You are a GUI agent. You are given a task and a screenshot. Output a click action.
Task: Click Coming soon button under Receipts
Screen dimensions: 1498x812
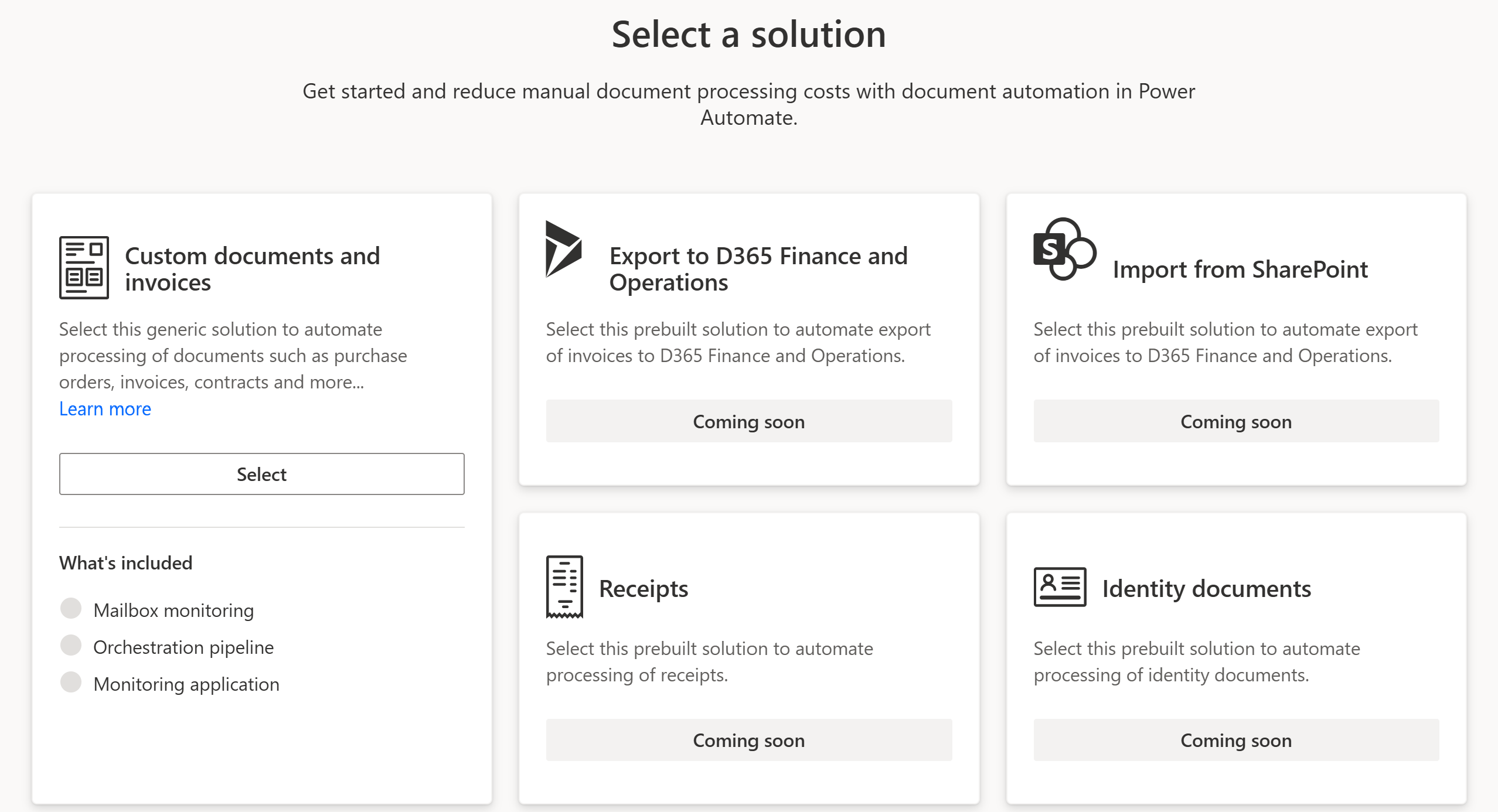(748, 740)
